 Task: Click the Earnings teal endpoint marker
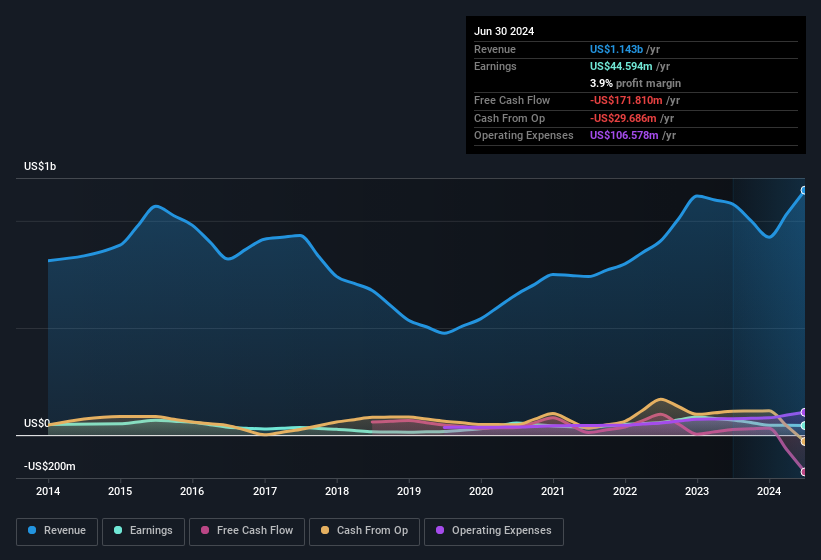[804, 425]
